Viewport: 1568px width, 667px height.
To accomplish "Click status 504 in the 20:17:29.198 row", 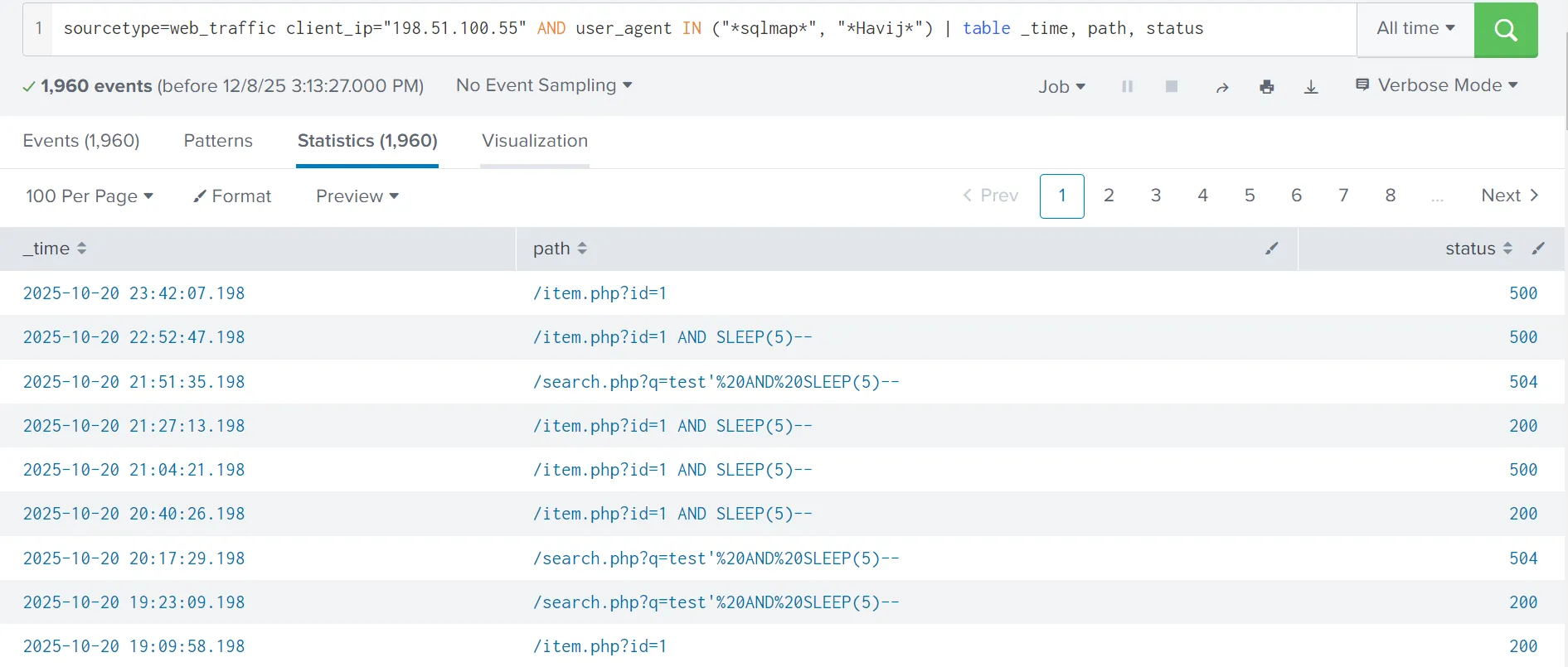I will pos(1523,558).
